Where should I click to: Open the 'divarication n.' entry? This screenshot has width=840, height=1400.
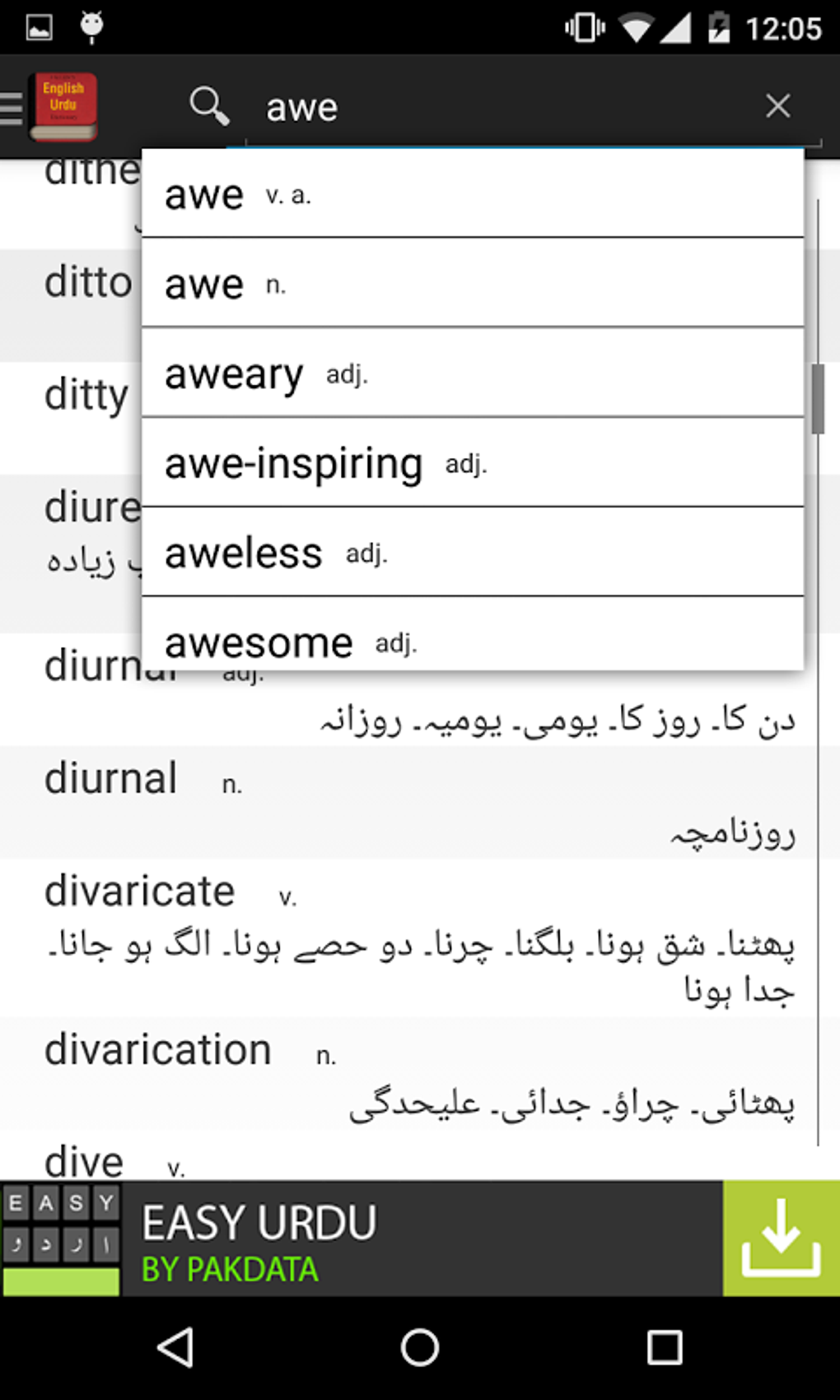tap(408, 1073)
